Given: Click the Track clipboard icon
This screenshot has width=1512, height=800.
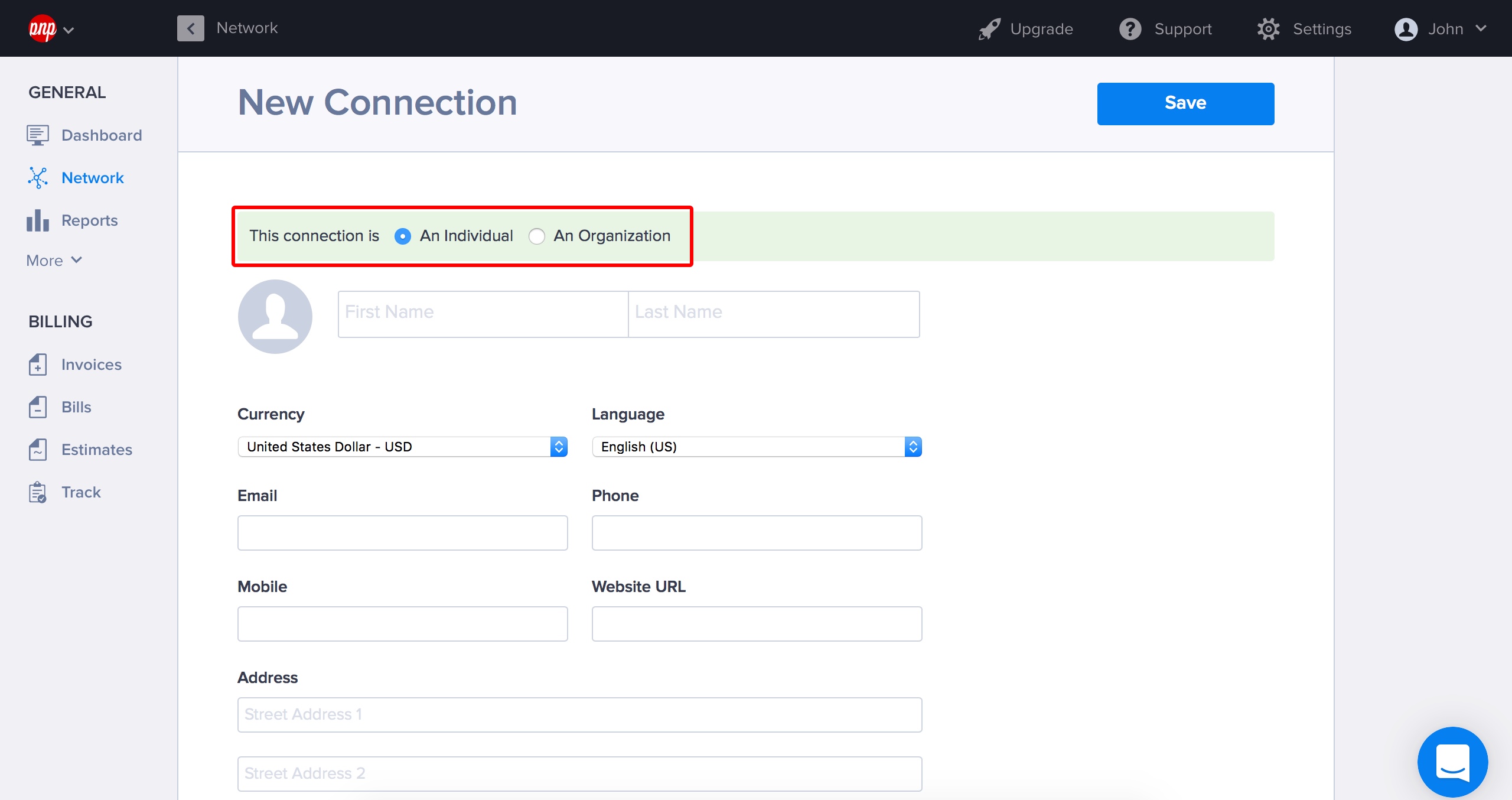Looking at the screenshot, I should click(37, 492).
